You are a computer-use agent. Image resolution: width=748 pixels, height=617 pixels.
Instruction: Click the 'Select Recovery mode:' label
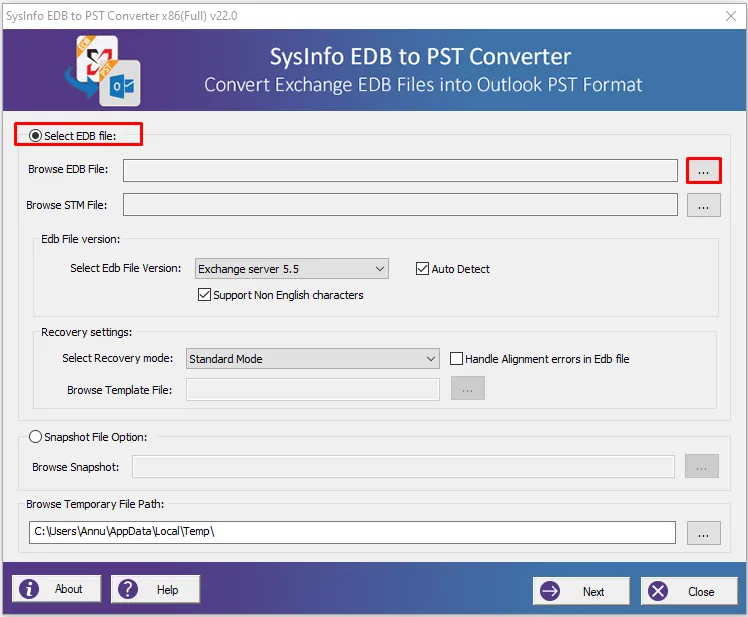117,358
